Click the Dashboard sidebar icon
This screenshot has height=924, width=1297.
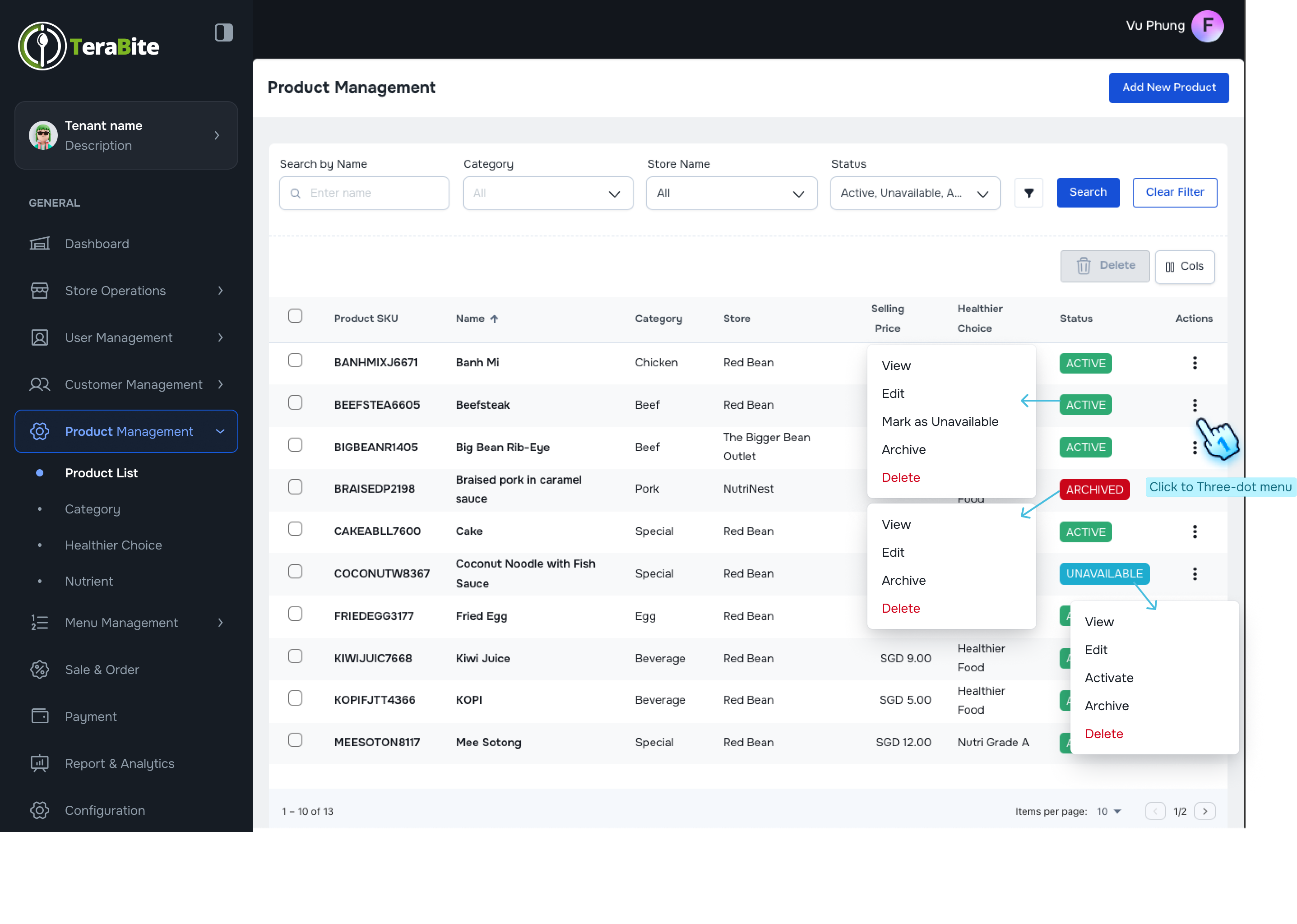point(39,244)
